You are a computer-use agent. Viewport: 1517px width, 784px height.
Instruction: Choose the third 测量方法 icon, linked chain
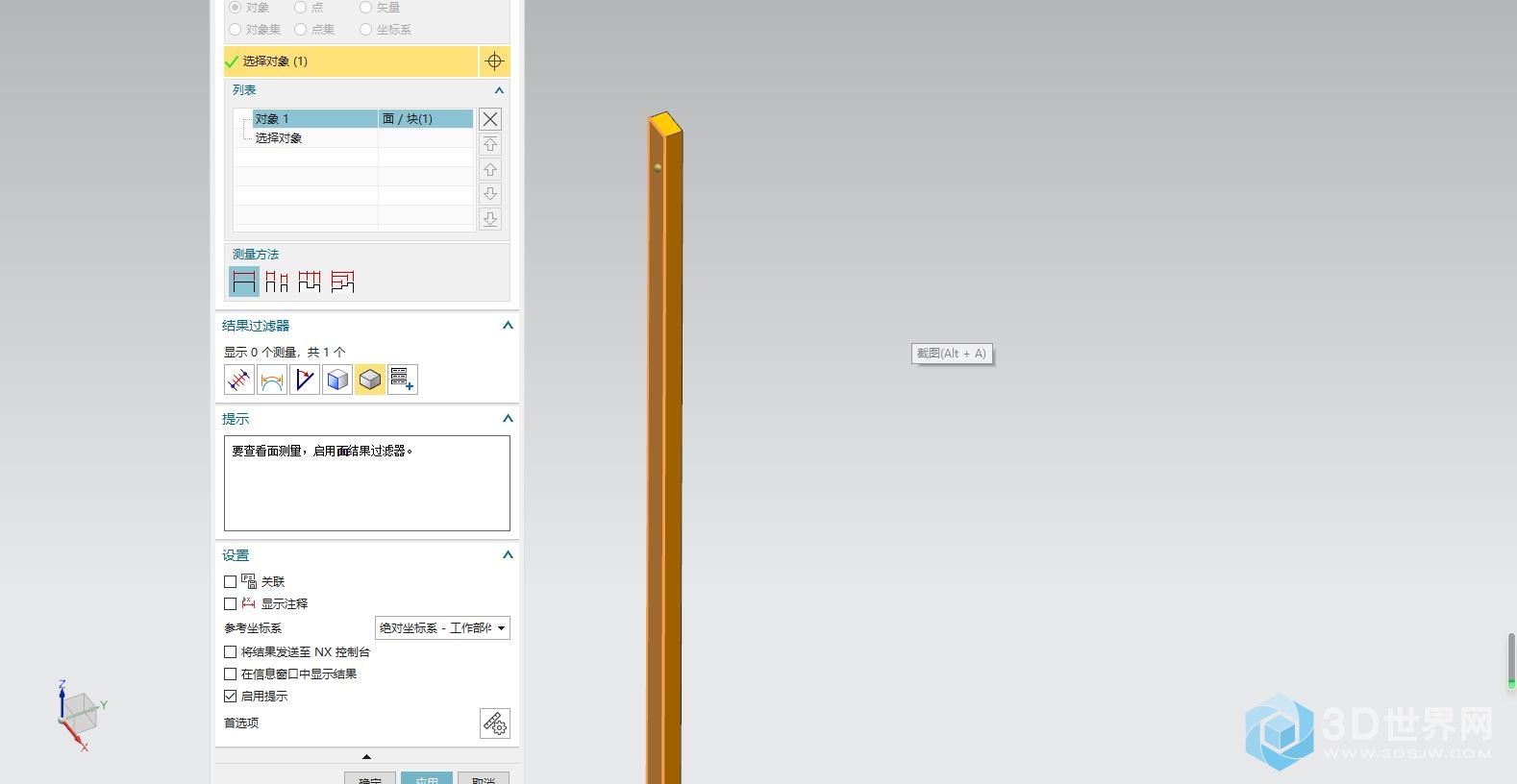coord(310,282)
